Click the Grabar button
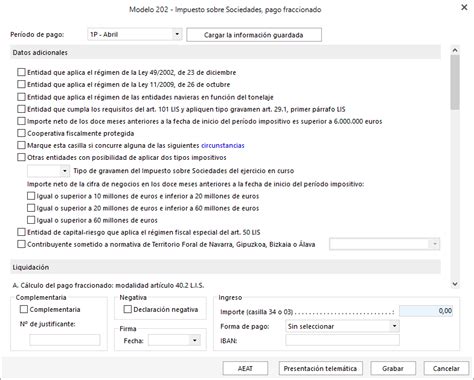 pos(393,368)
